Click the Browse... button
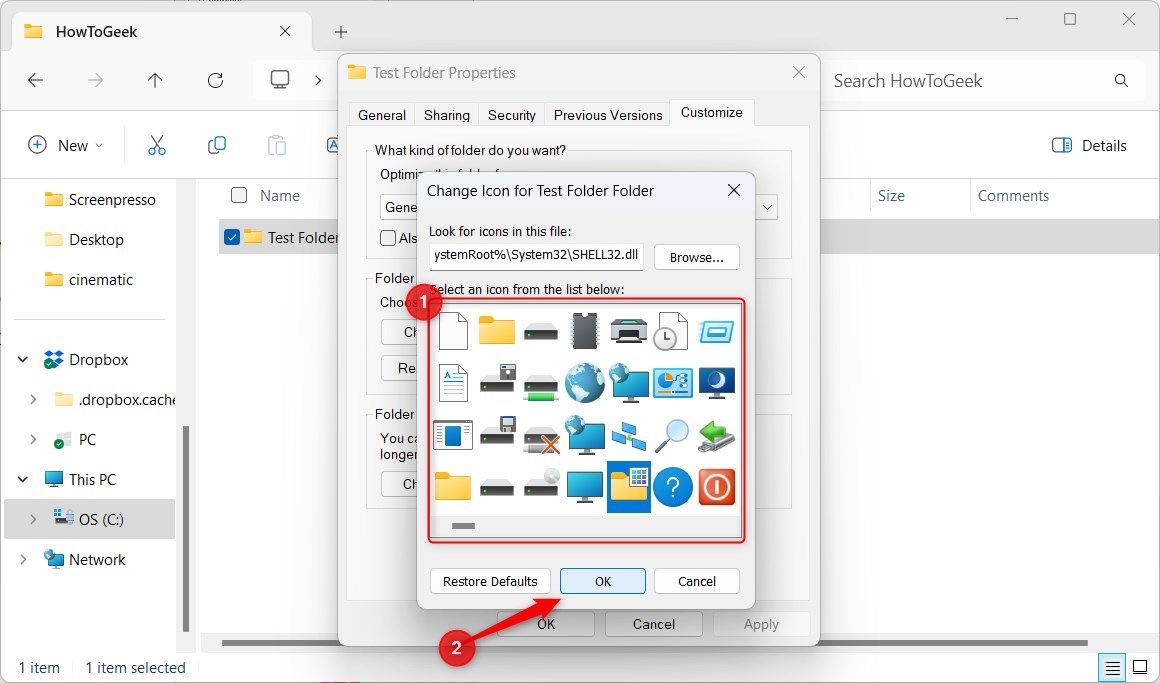Image resolution: width=1160 pixels, height=683 pixels. pyautogui.click(x=697, y=258)
